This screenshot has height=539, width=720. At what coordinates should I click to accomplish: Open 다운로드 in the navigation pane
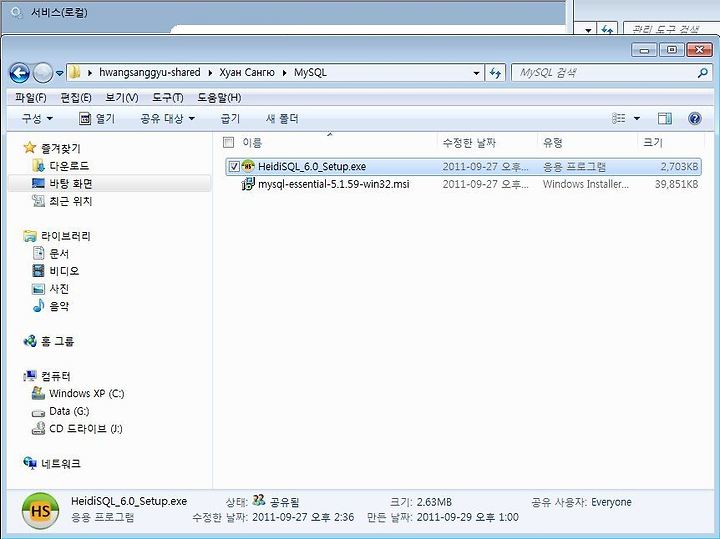pyautogui.click(x=69, y=166)
